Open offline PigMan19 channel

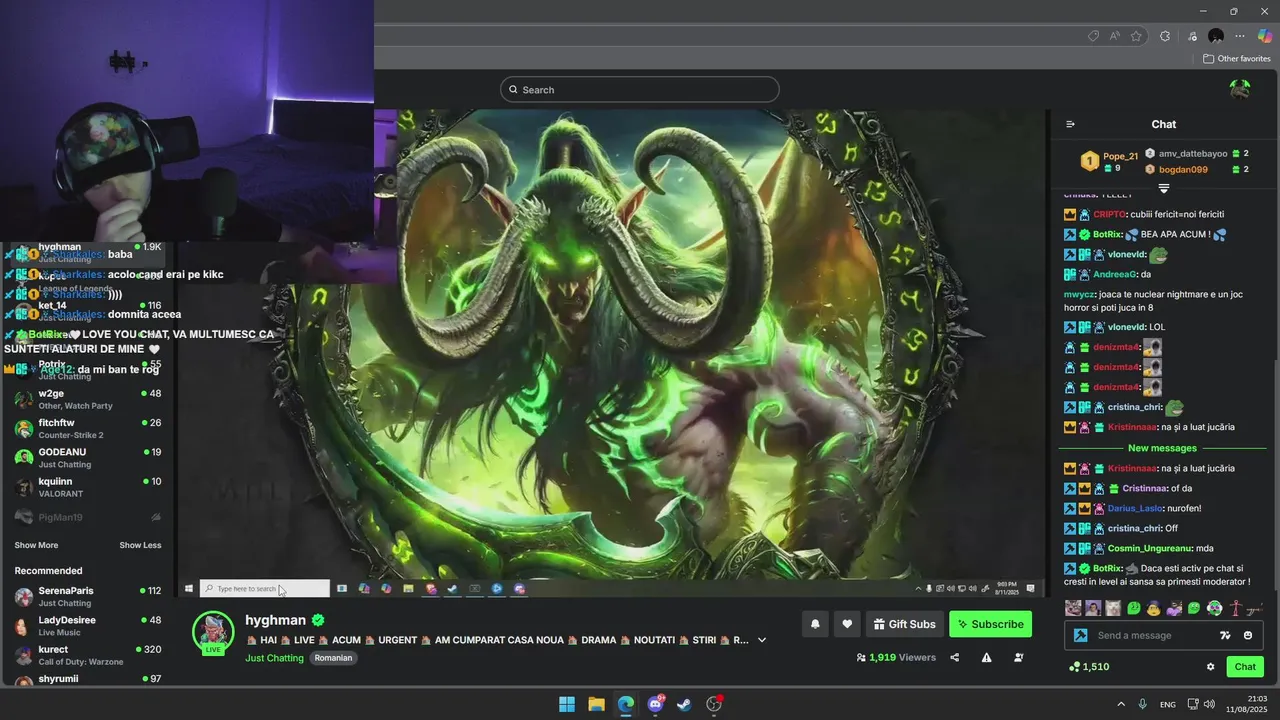[88, 517]
